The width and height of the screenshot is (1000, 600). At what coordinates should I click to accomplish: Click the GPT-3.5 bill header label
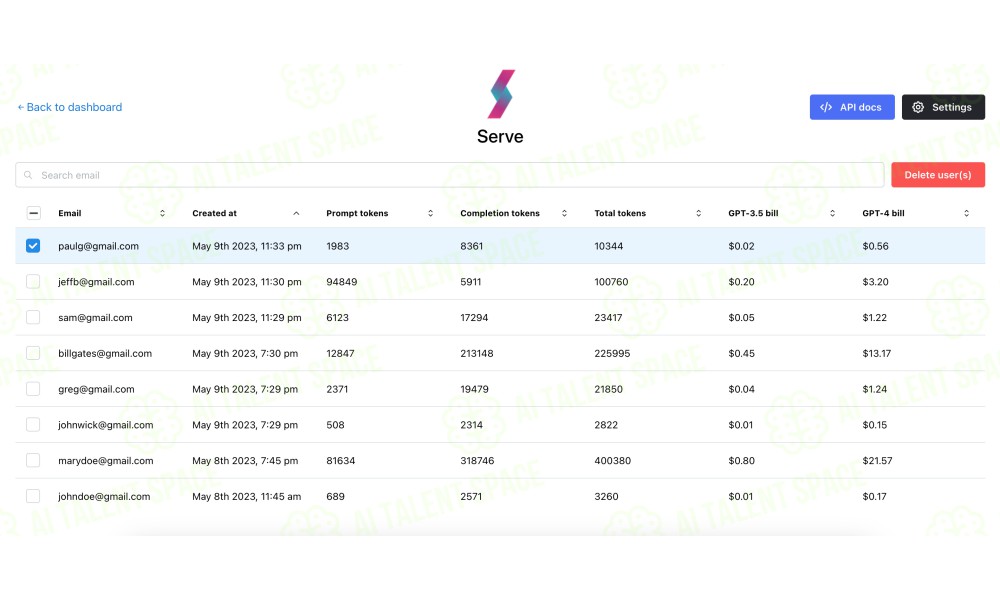coord(753,213)
